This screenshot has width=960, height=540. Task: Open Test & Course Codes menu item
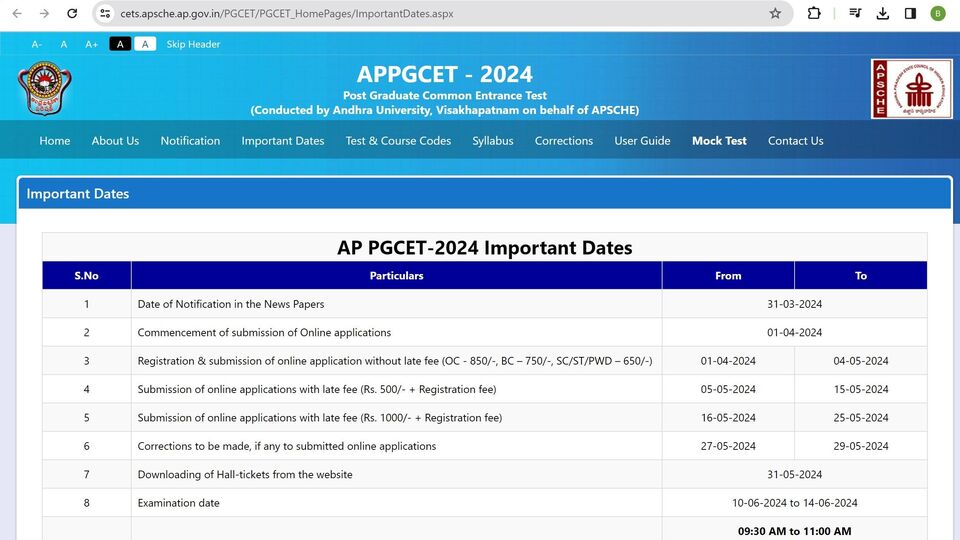tap(398, 141)
